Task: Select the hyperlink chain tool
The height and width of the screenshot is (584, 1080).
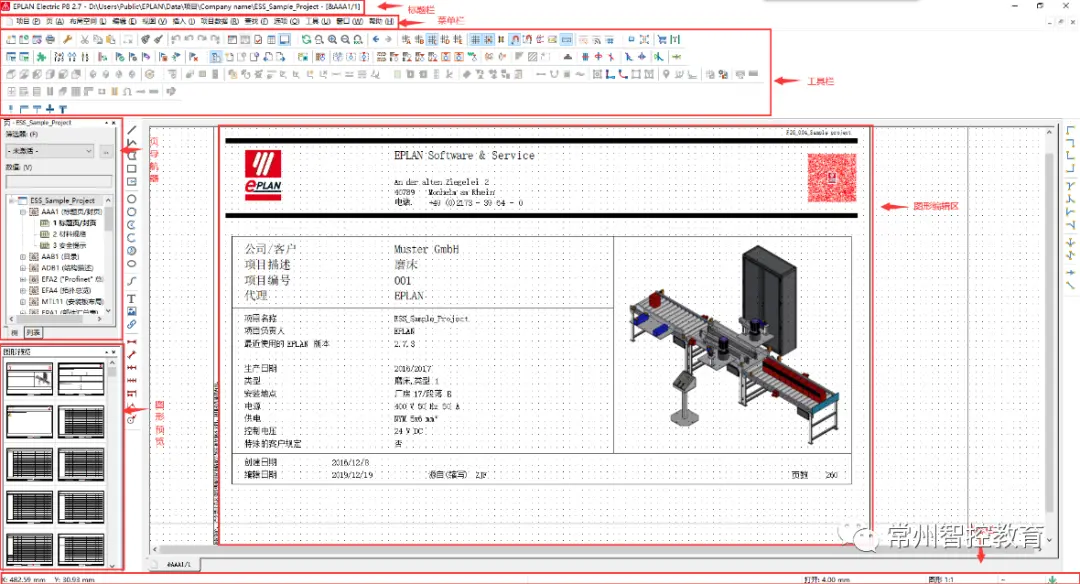Action: (132, 324)
